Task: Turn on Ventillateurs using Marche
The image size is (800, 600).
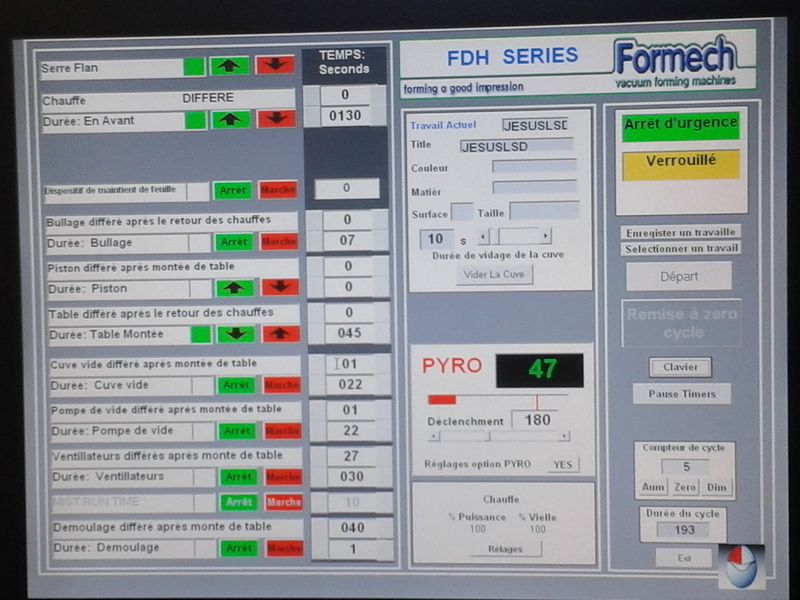Action: coord(284,477)
